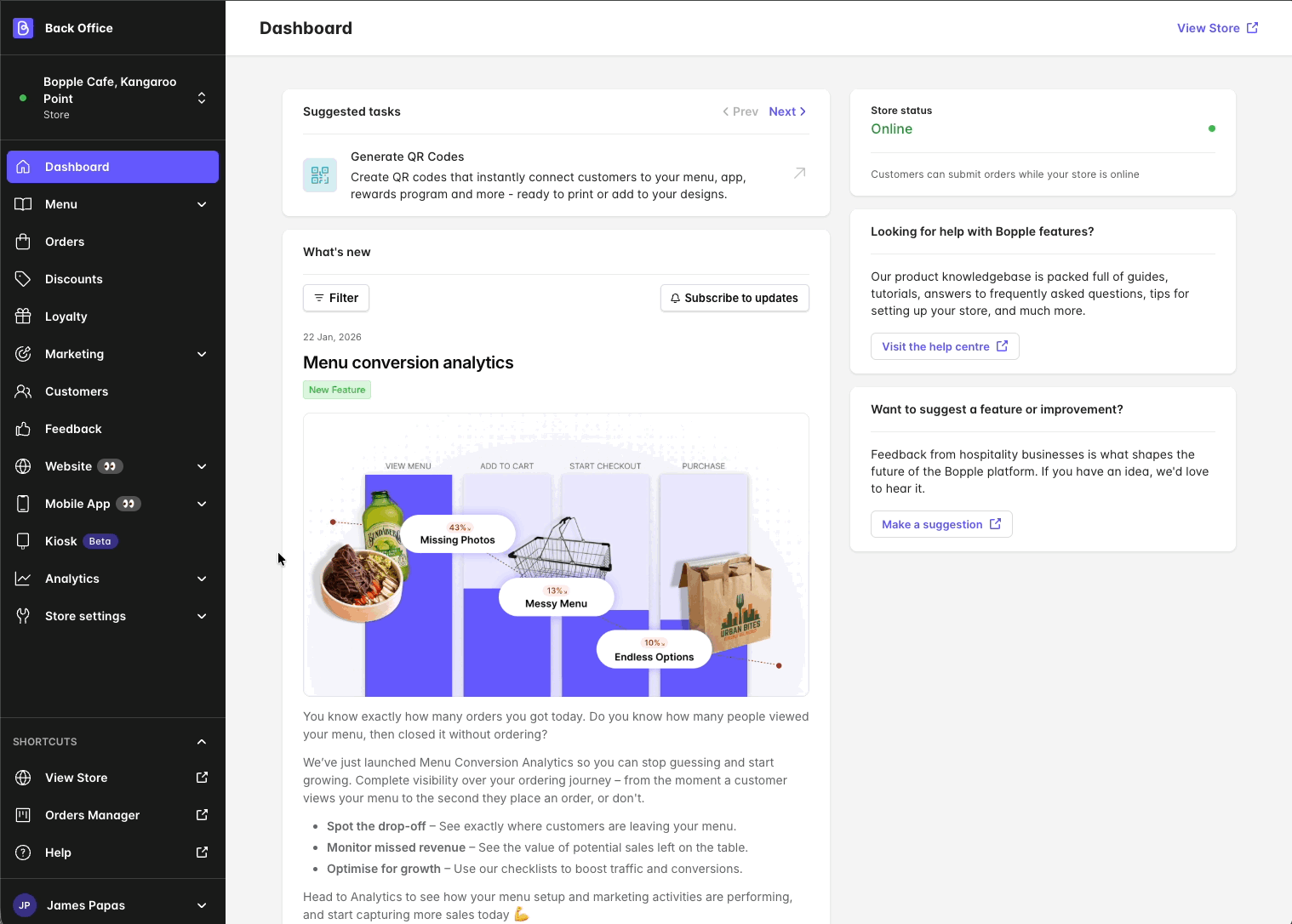The image size is (1292, 924).
Task: Collapse the Shortcuts section
Action: pos(202,742)
